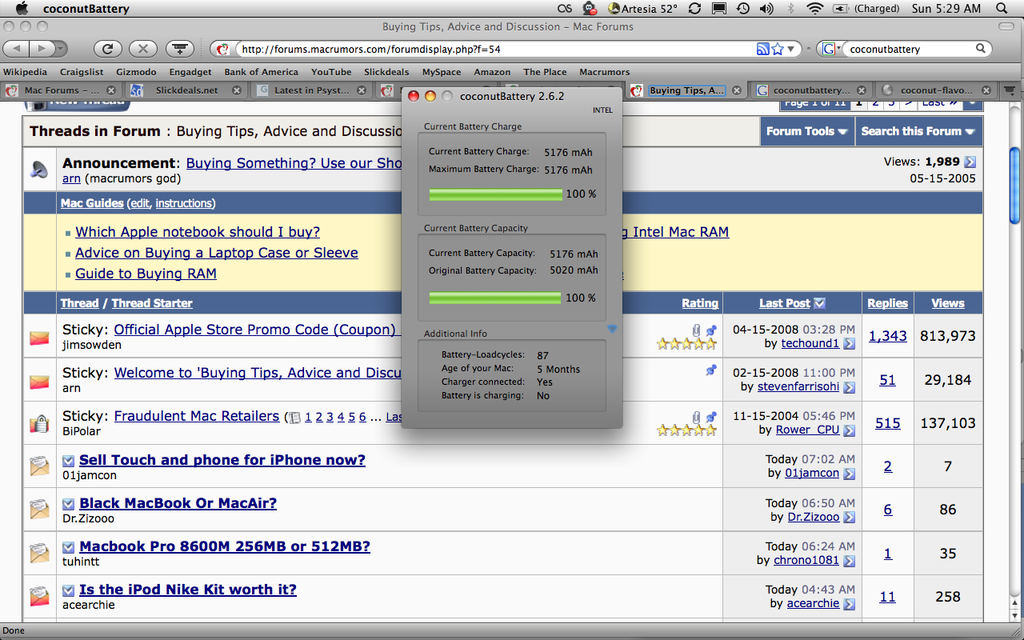Click the display icon in menu bar
Screen dimensions: 1024x640
(719, 8)
